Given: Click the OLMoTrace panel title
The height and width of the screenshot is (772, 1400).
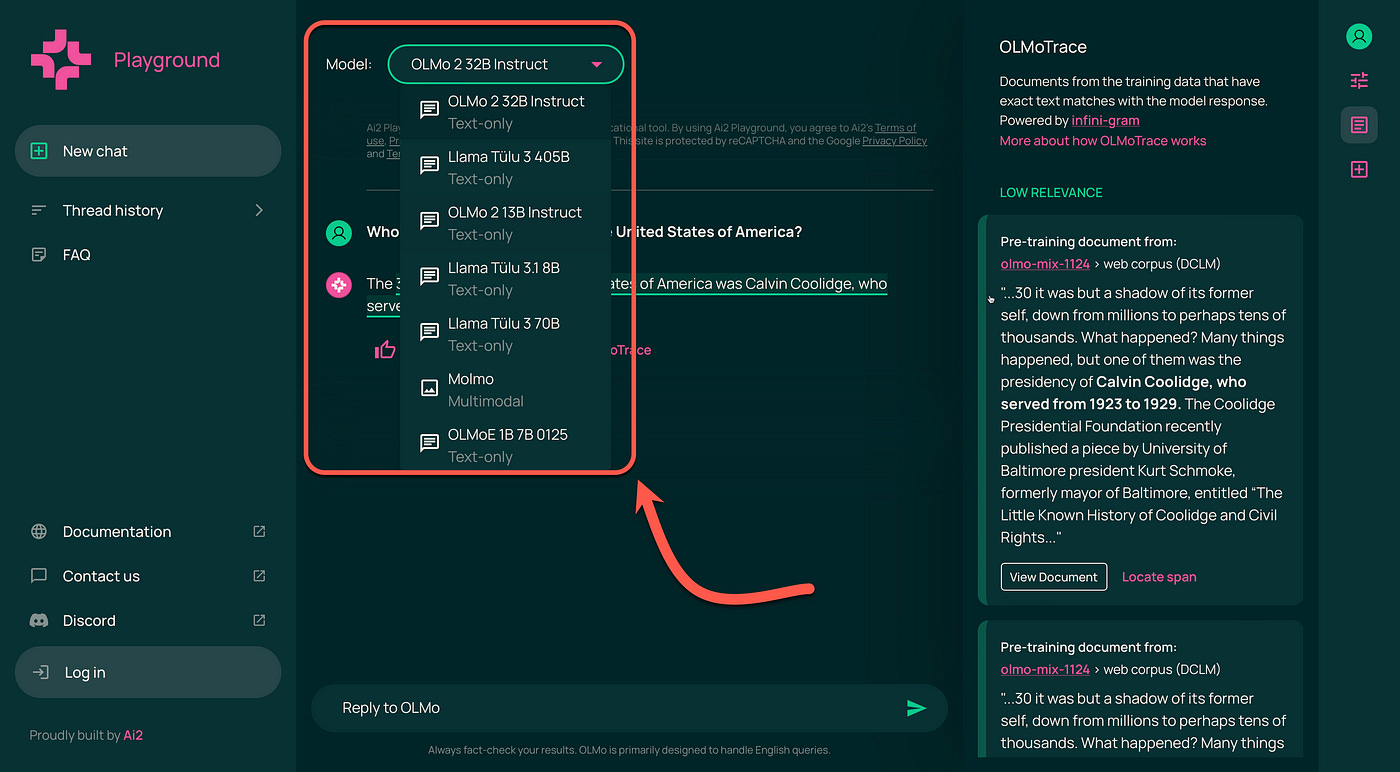Looking at the screenshot, I should click(x=1043, y=47).
